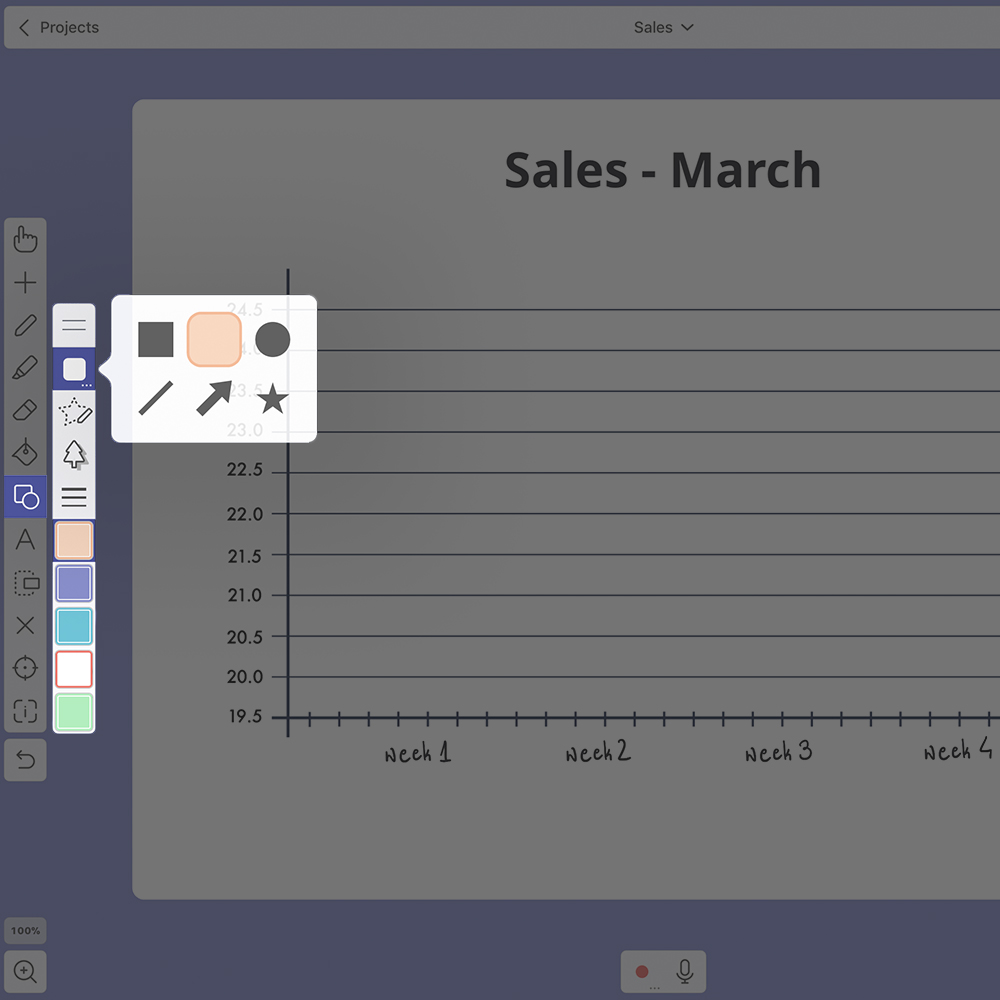The image size is (1000, 1000).
Task: Click the 20.5 axis value
Action: point(245,637)
